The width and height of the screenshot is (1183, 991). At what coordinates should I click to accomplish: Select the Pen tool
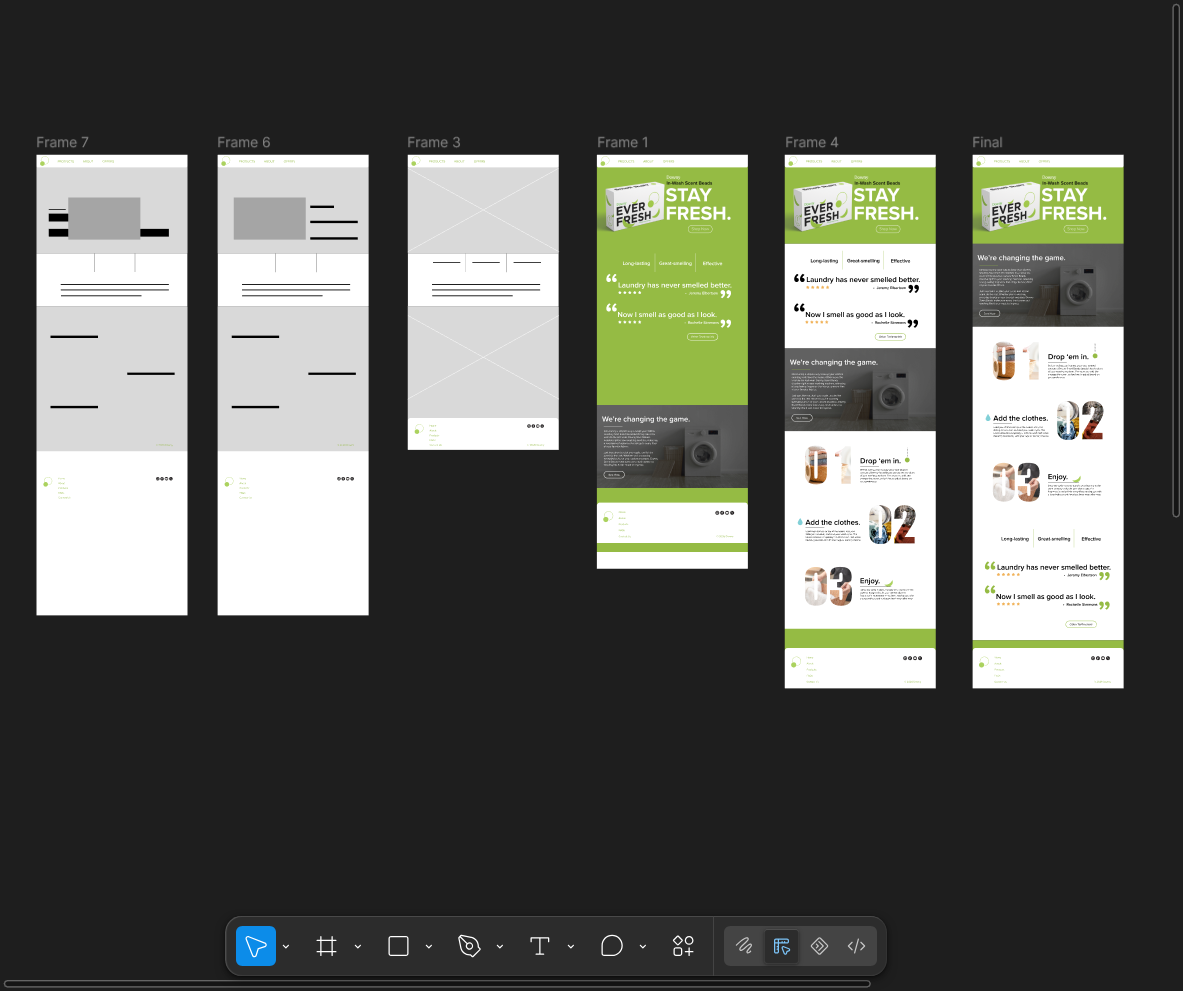pos(469,946)
